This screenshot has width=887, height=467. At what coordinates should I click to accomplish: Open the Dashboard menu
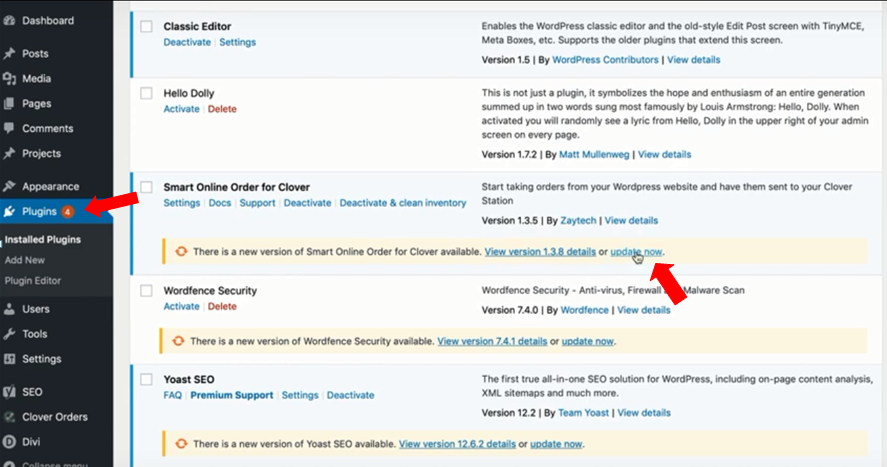48,21
